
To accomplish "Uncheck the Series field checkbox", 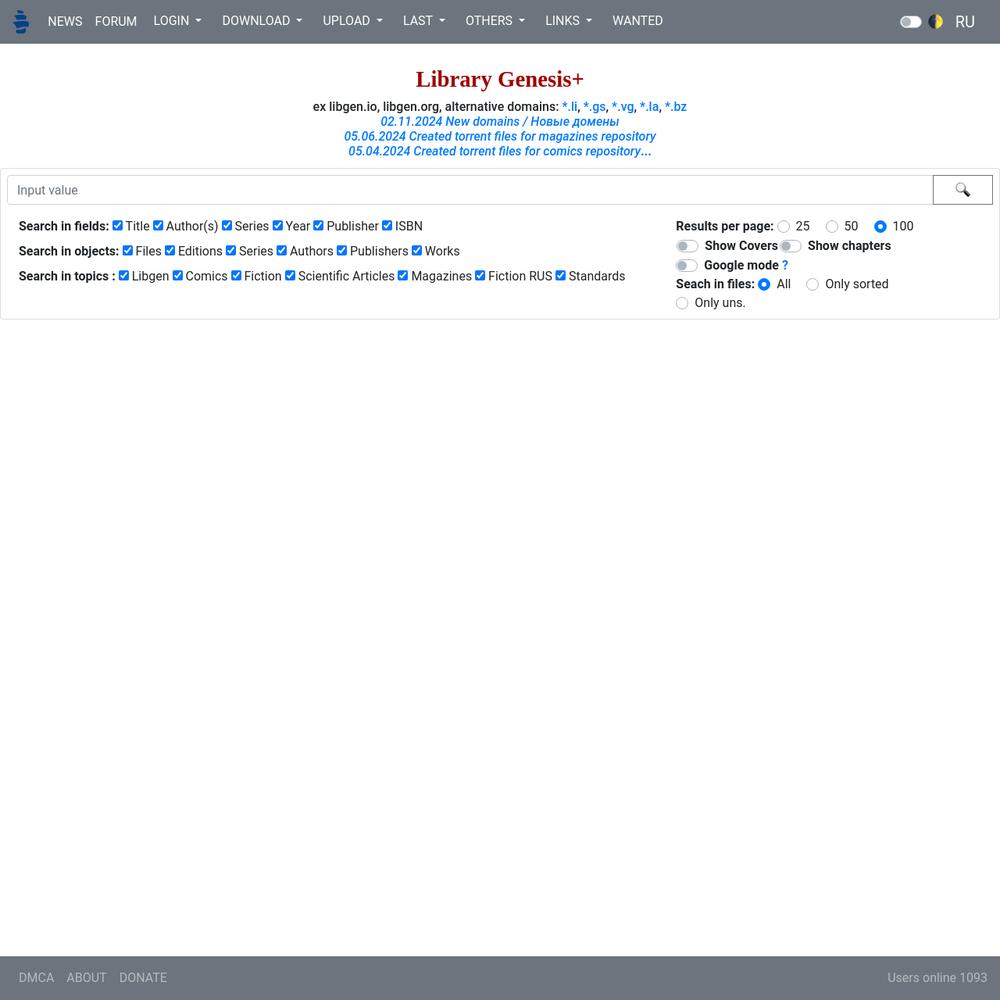I will [x=226, y=226].
